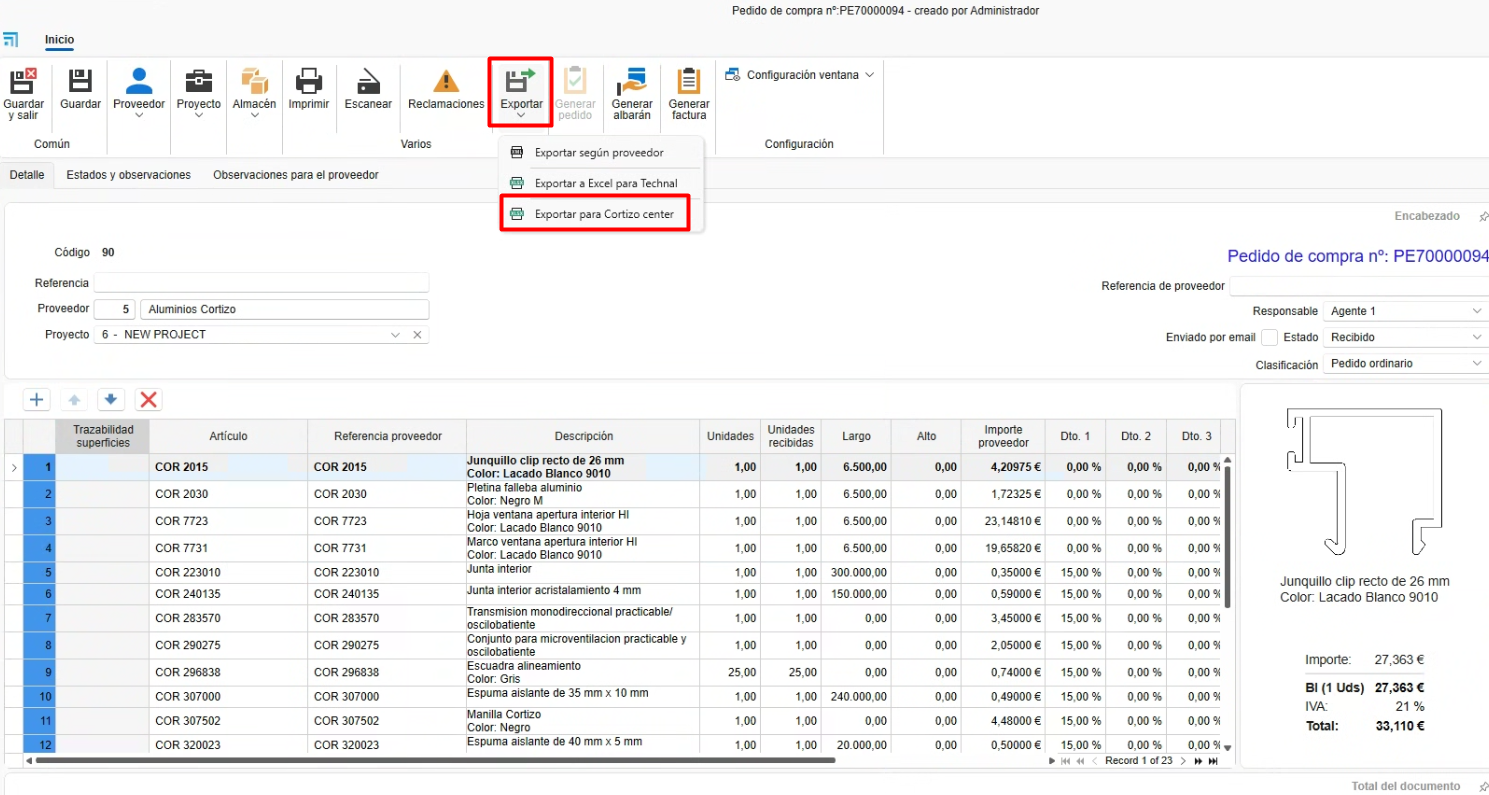Switch to the Detalle tab
1489x795 pixels.
[x=27, y=175]
